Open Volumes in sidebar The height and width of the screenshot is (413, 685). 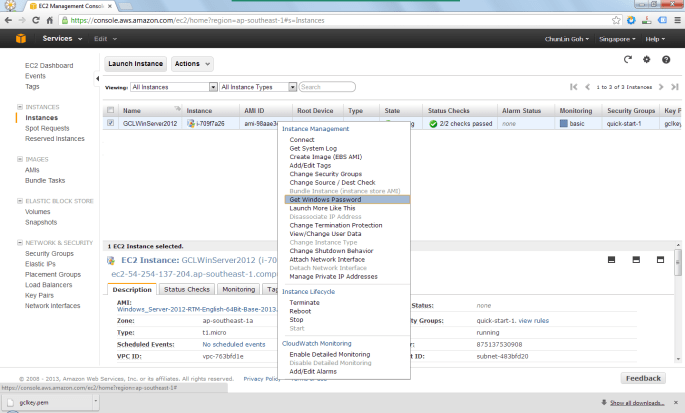(x=38, y=212)
